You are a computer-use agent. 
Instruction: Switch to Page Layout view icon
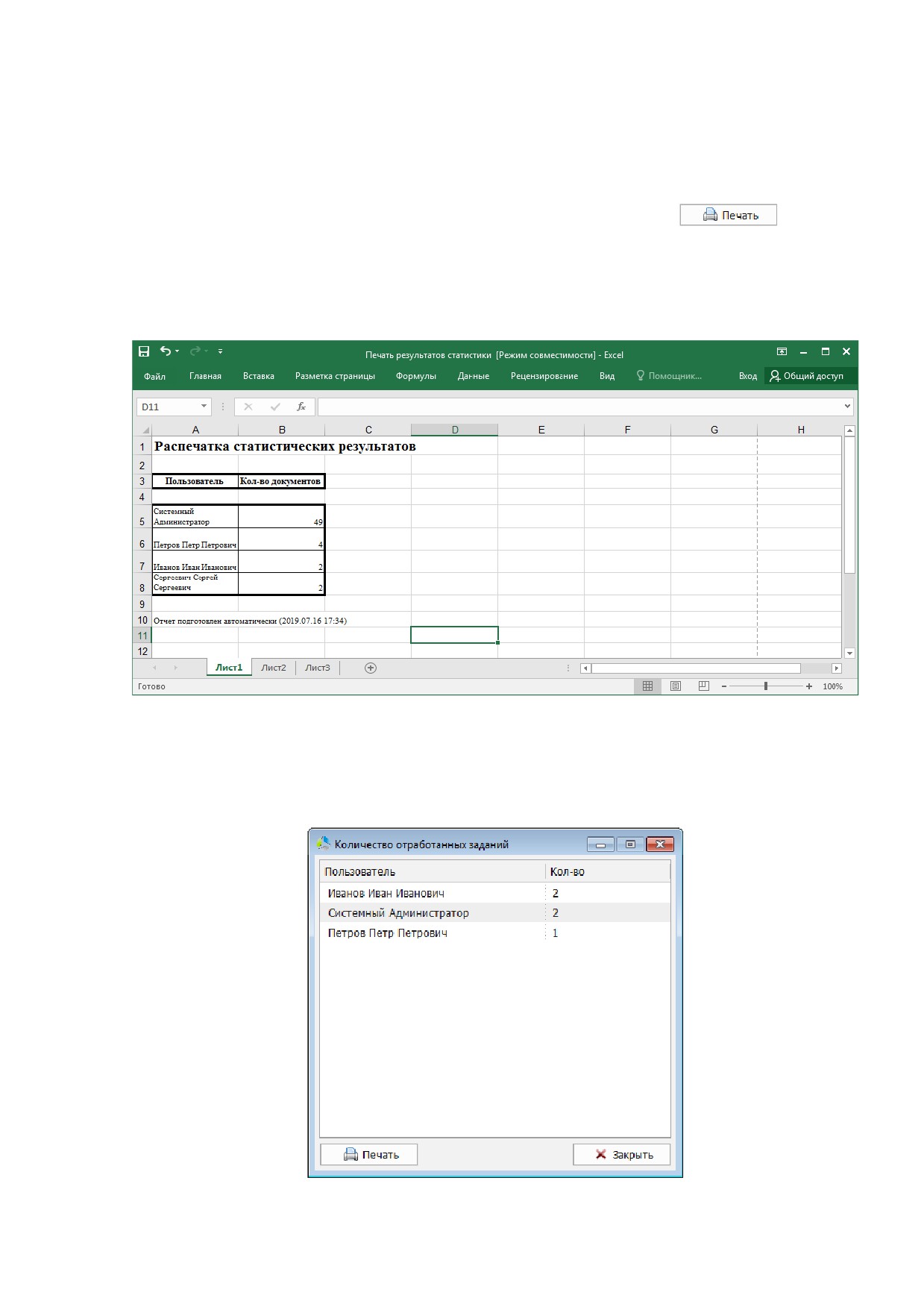[x=676, y=686]
